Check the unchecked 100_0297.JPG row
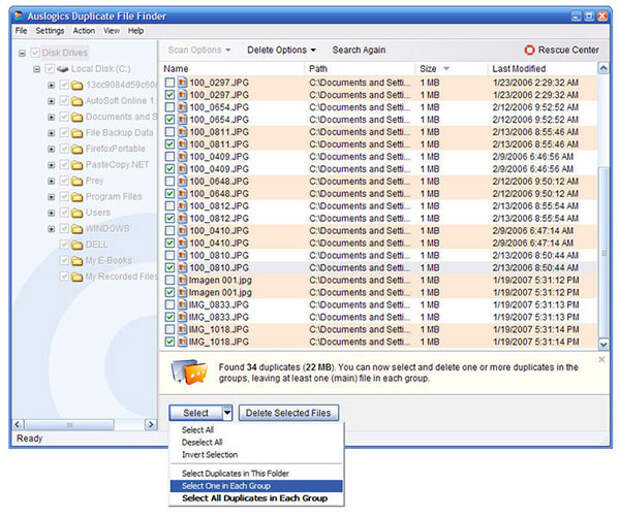Image resolution: width=620 pixels, height=517 pixels. point(170,83)
